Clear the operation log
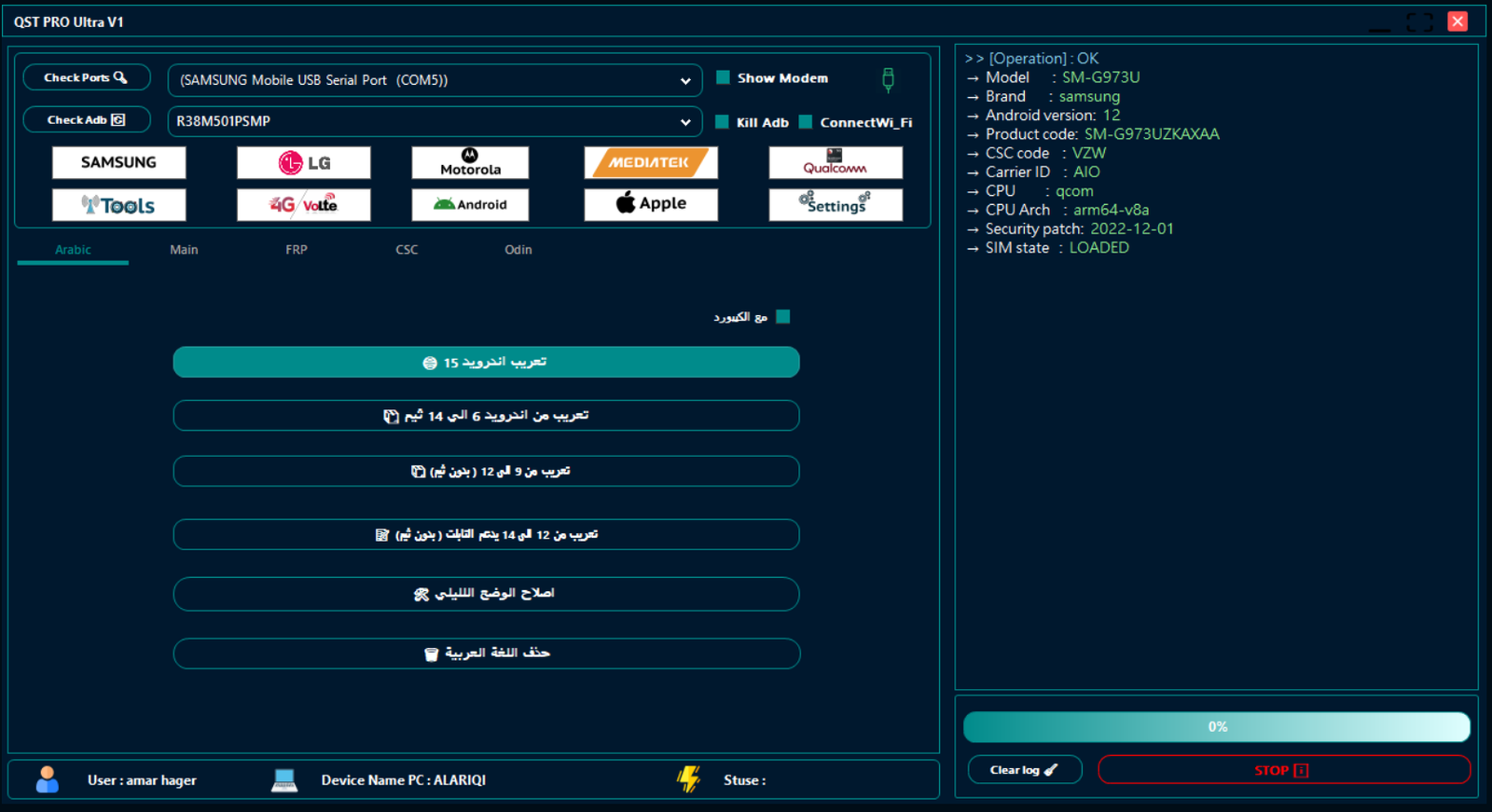Screen dimensions: 1492x812 click(x=1025, y=770)
